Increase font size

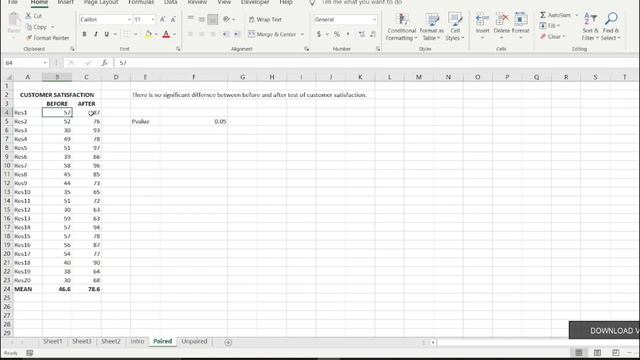coord(162,19)
